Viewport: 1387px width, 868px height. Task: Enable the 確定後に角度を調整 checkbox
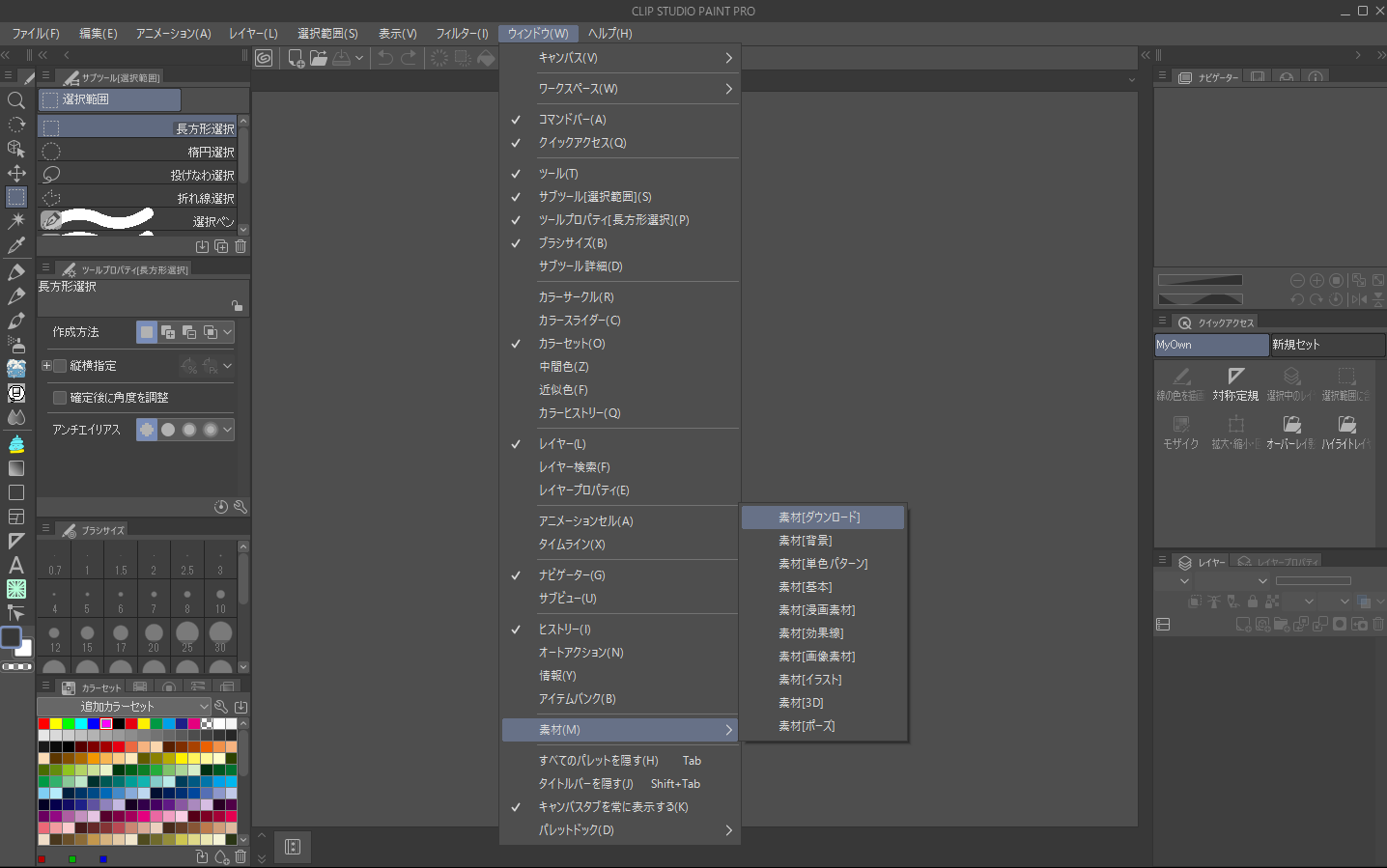click(x=60, y=398)
